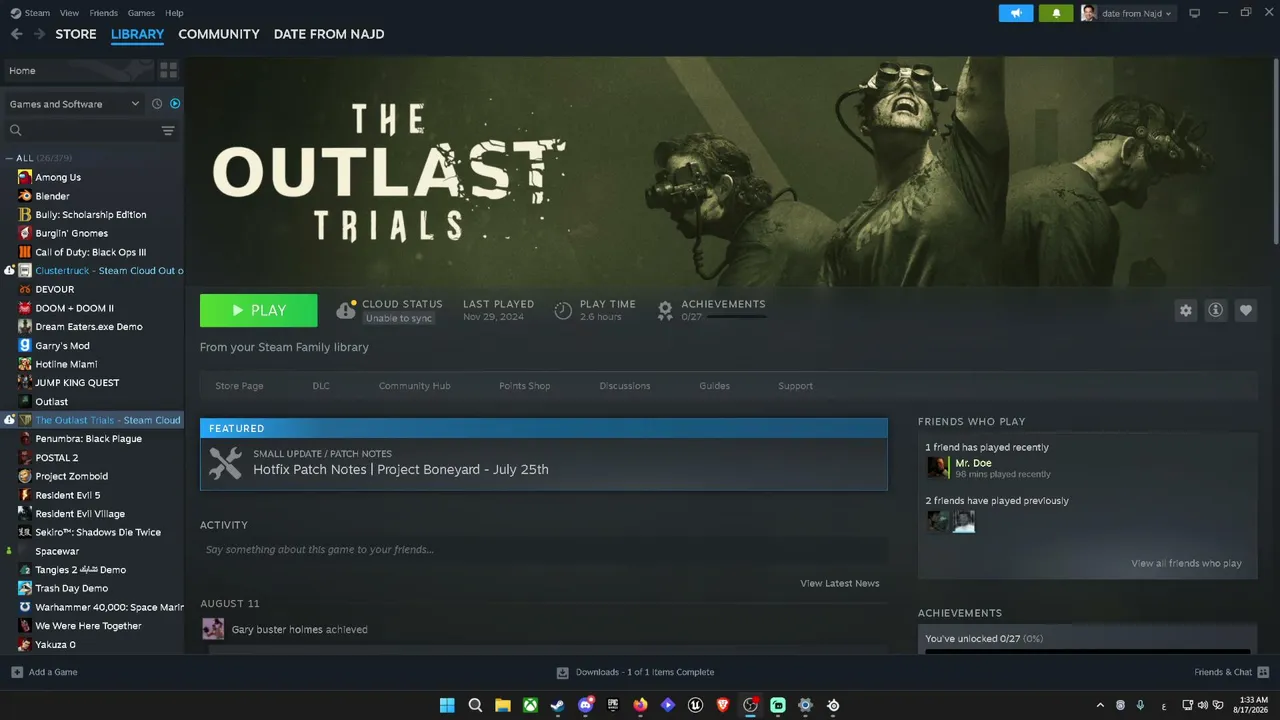The height and width of the screenshot is (720, 1280).
Task: Switch library to collections grid view
Action: point(168,70)
